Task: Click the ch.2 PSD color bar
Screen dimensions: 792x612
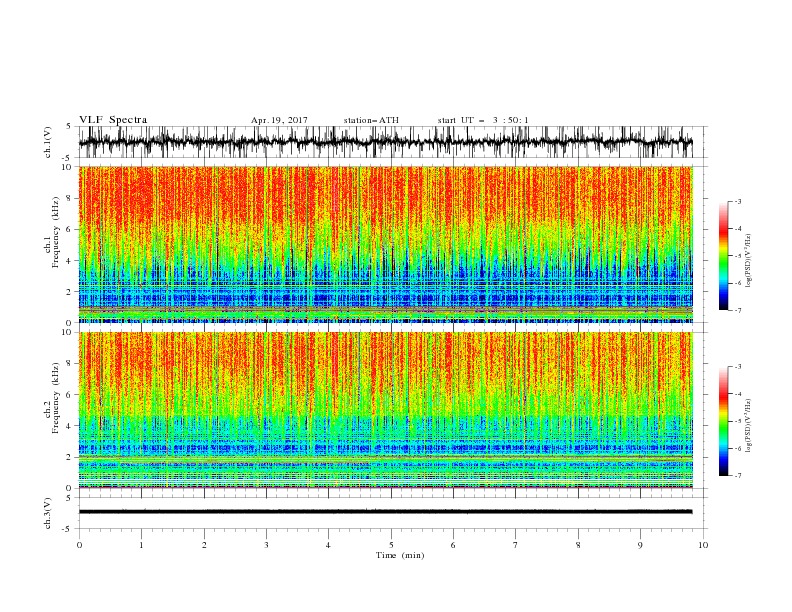Action: pos(724,421)
